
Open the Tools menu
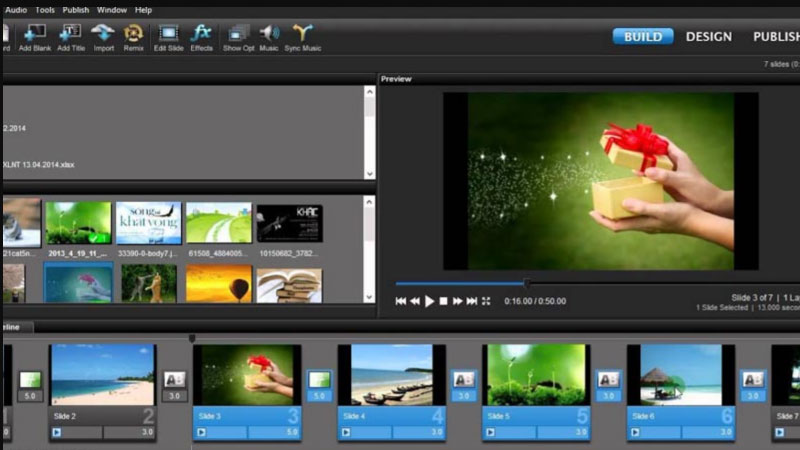(x=45, y=10)
